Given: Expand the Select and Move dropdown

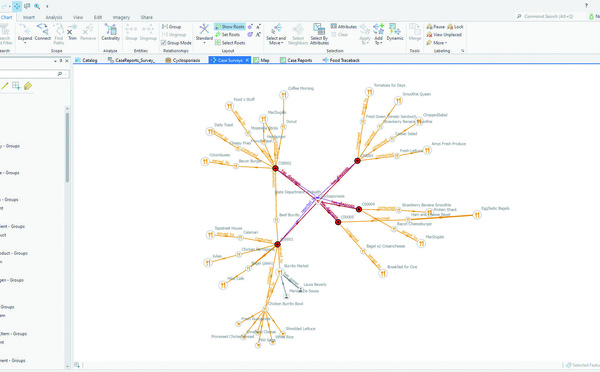Looking at the screenshot, I should [276, 41].
